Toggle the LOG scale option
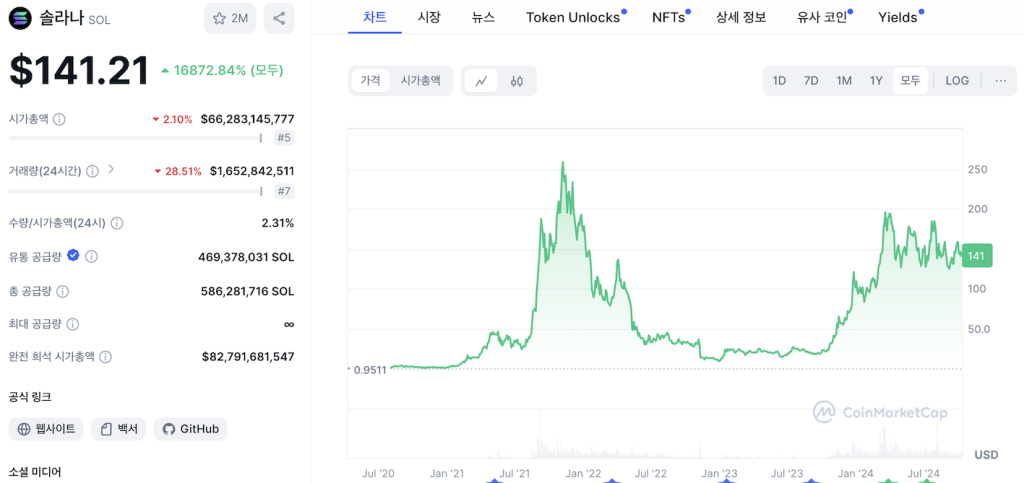The width and height of the screenshot is (1024, 483). click(957, 81)
